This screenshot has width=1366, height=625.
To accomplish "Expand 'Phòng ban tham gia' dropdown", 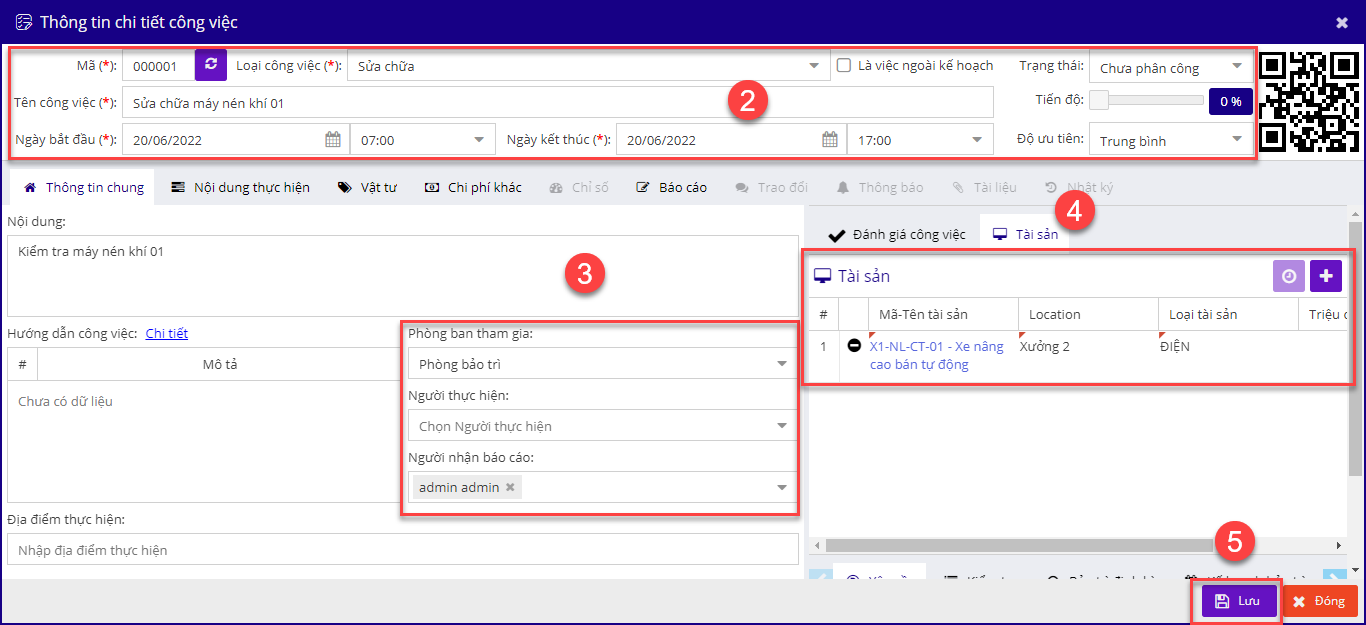I will click(603, 364).
